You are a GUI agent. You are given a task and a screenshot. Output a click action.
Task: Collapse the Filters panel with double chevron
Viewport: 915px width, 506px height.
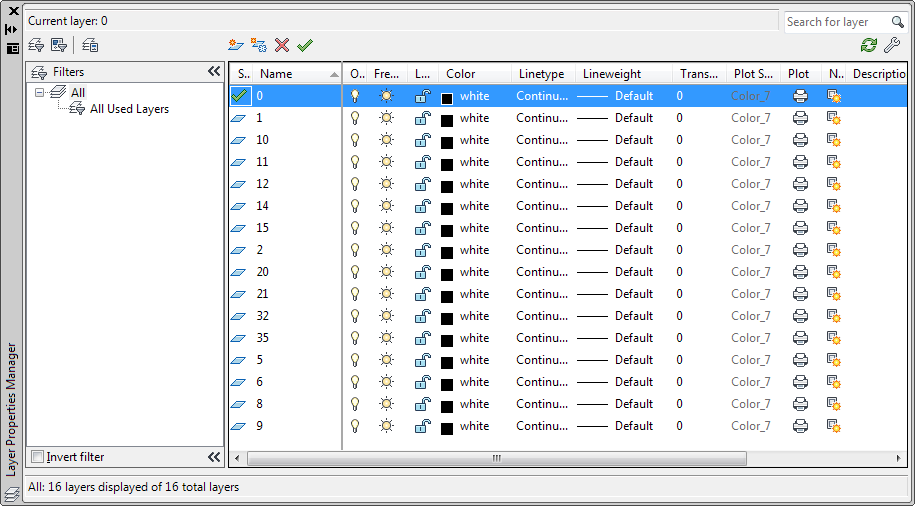pos(213,72)
